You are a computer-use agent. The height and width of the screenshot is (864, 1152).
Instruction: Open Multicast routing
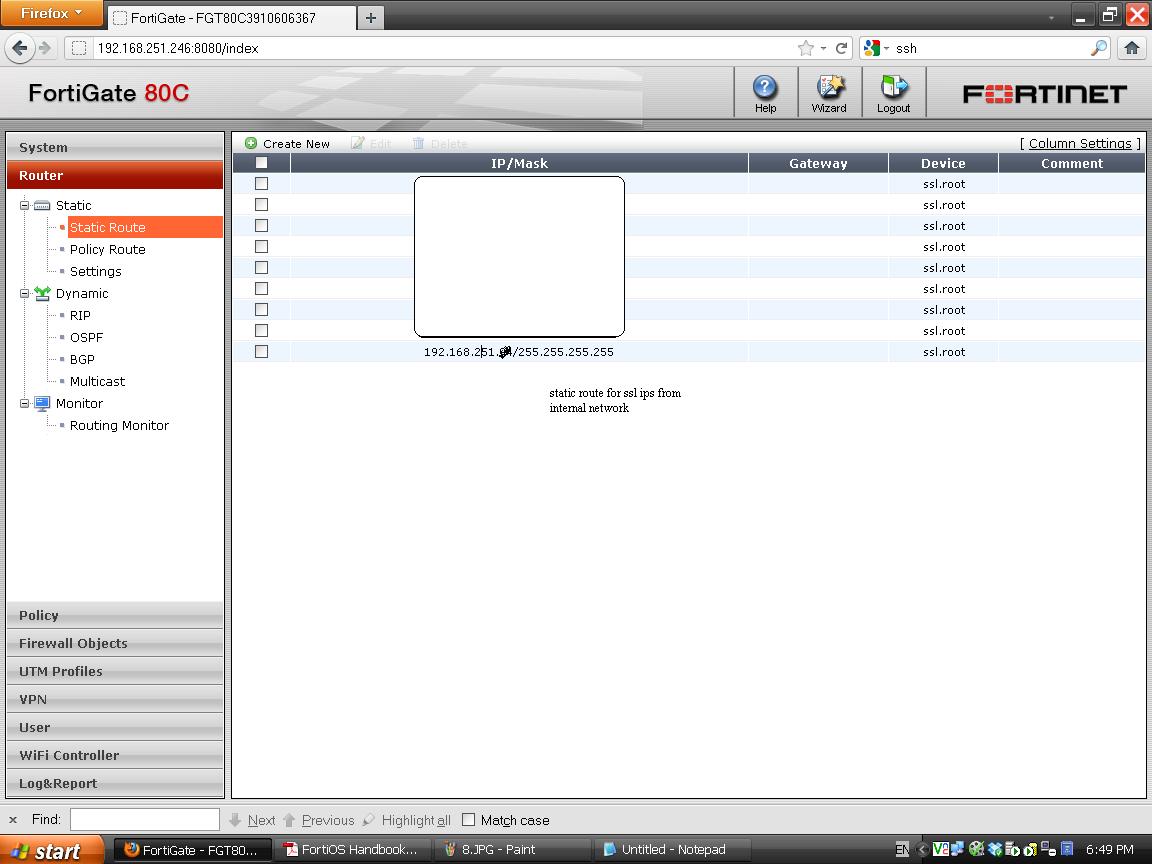97,381
